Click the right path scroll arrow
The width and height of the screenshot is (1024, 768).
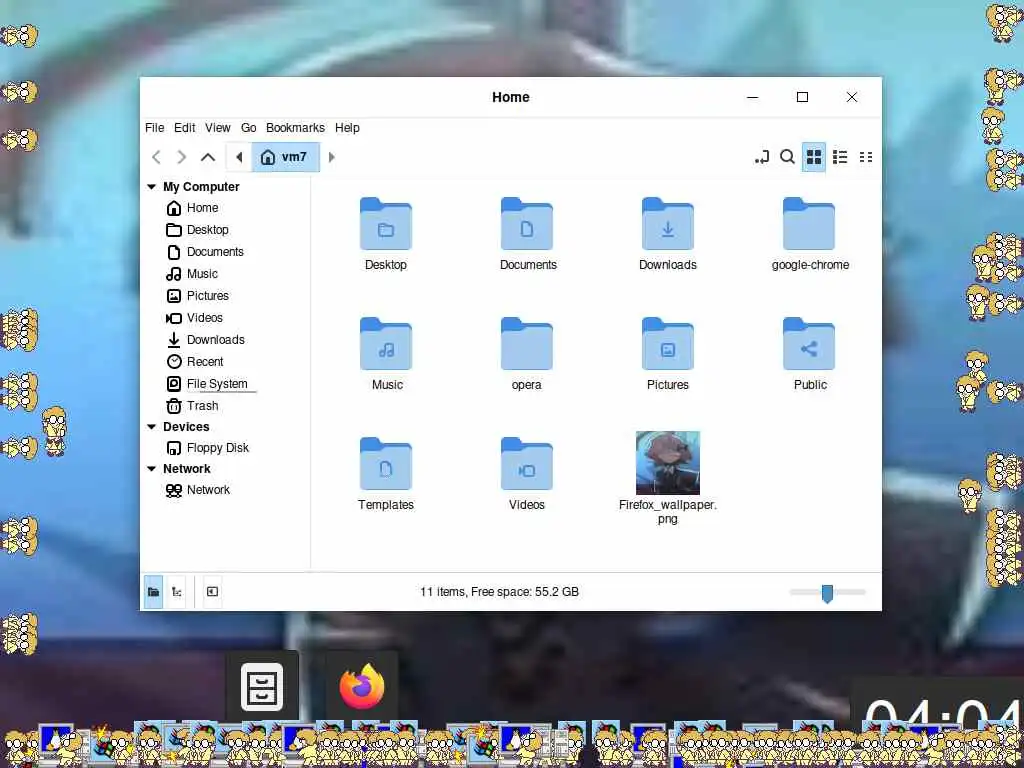[332, 157]
